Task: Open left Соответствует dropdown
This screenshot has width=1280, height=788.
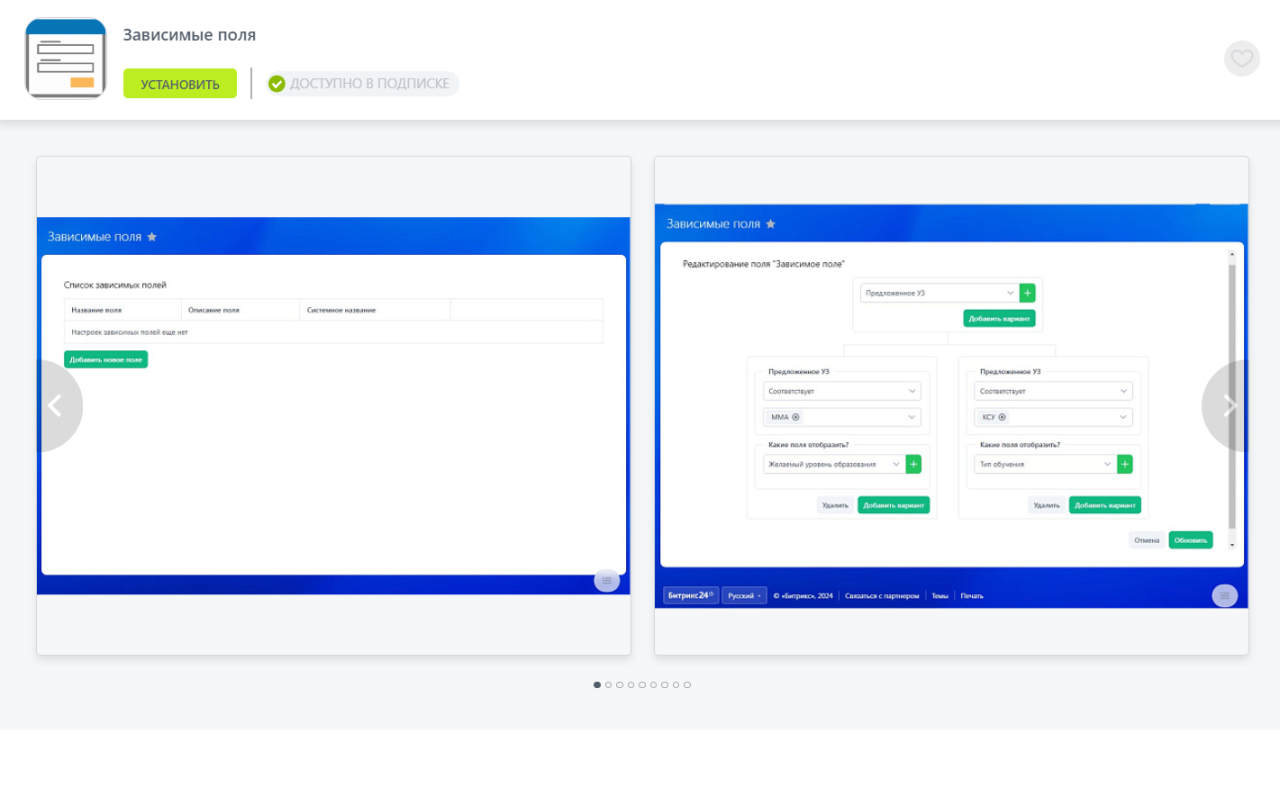Action: click(842, 391)
